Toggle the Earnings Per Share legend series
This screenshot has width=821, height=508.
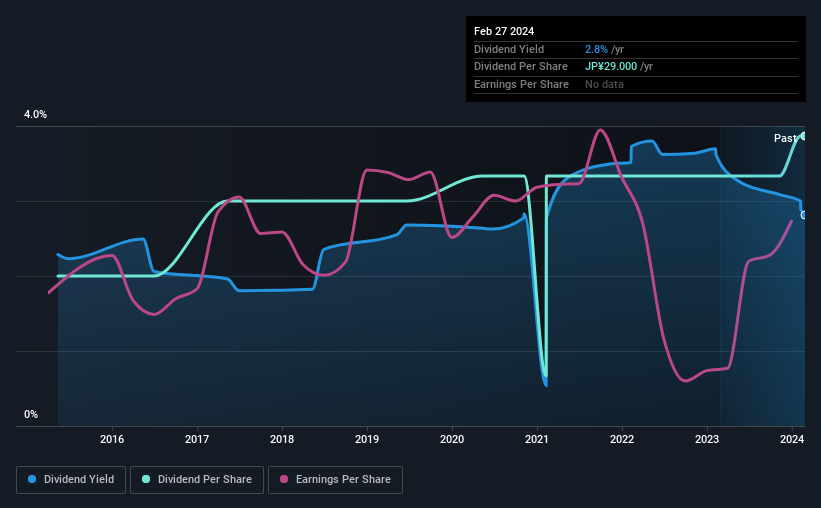coord(335,480)
